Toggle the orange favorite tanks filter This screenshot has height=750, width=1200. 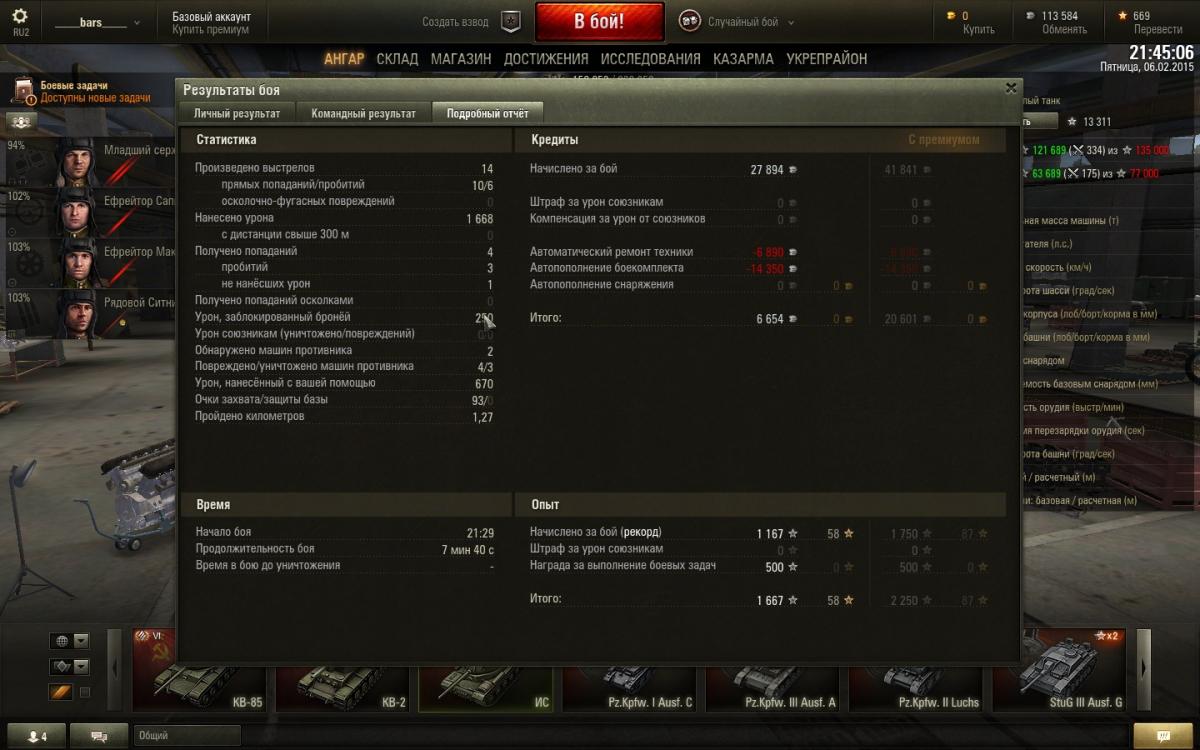pyautogui.click(x=60, y=692)
